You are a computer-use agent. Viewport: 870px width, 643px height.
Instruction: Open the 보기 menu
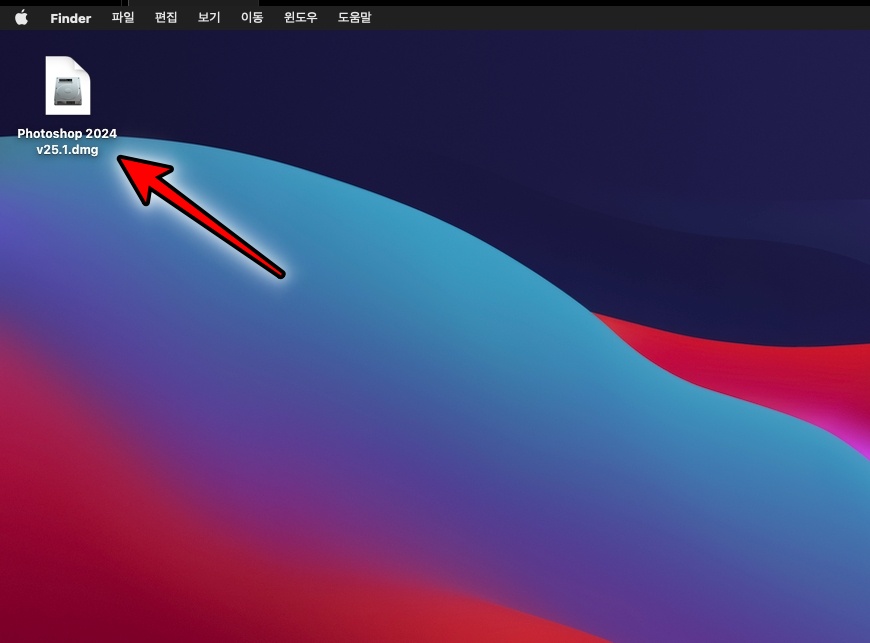(x=209, y=18)
